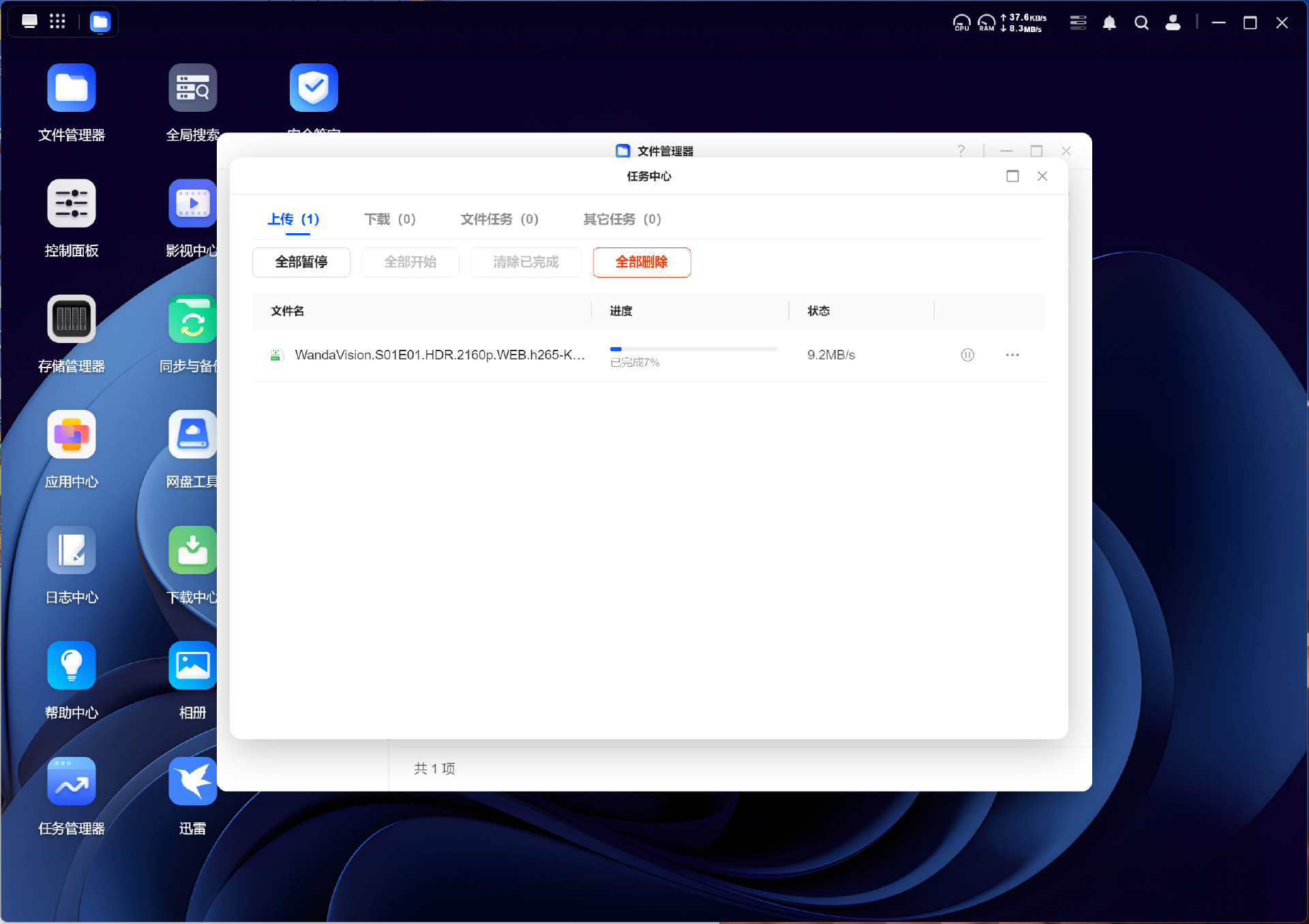Open the 相册 desktop icon

tap(193, 666)
